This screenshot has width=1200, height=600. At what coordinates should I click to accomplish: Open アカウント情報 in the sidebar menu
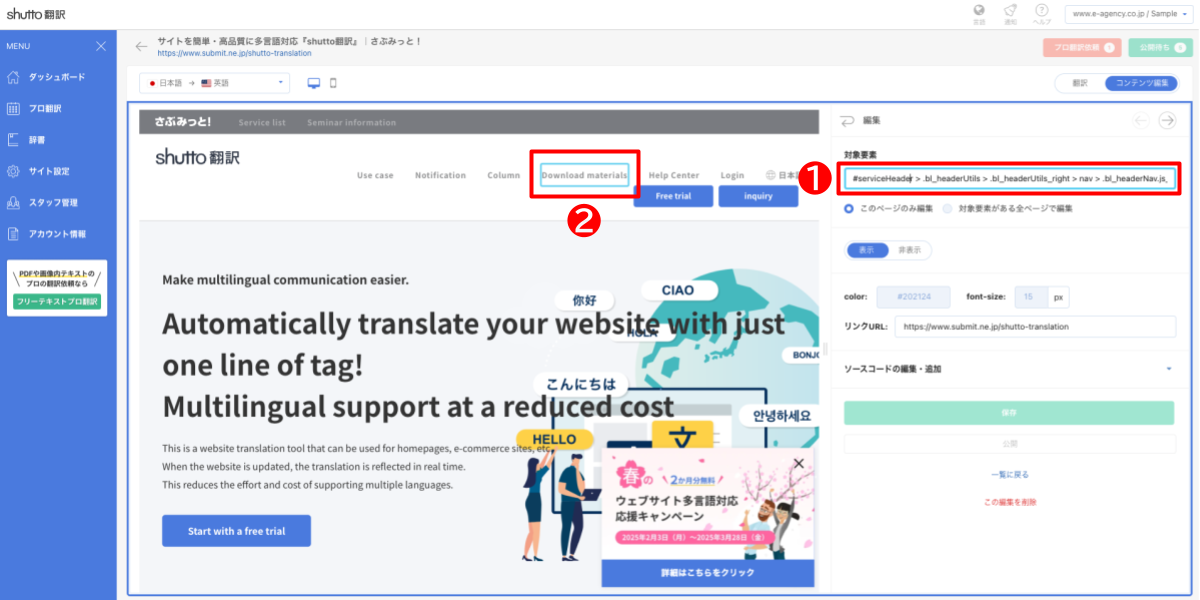(58, 234)
